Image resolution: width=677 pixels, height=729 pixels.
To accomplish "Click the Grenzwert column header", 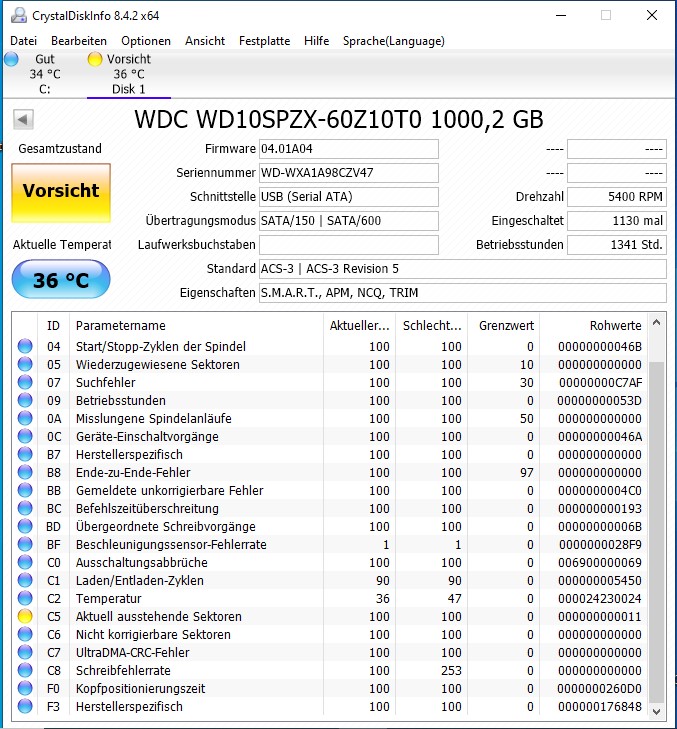I will click(x=504, y=325).
